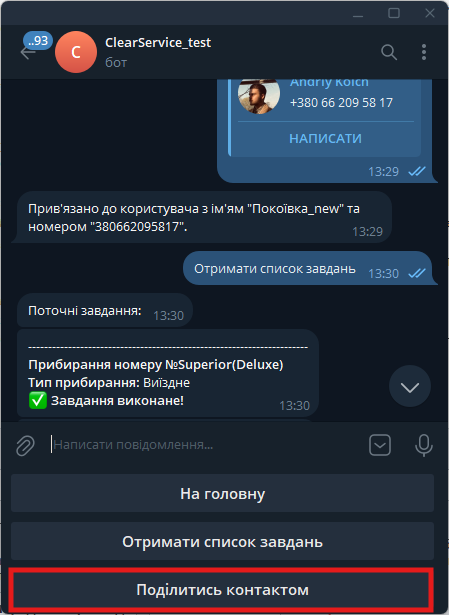Jump to latest message with down arrow

[x=410, y=386]
